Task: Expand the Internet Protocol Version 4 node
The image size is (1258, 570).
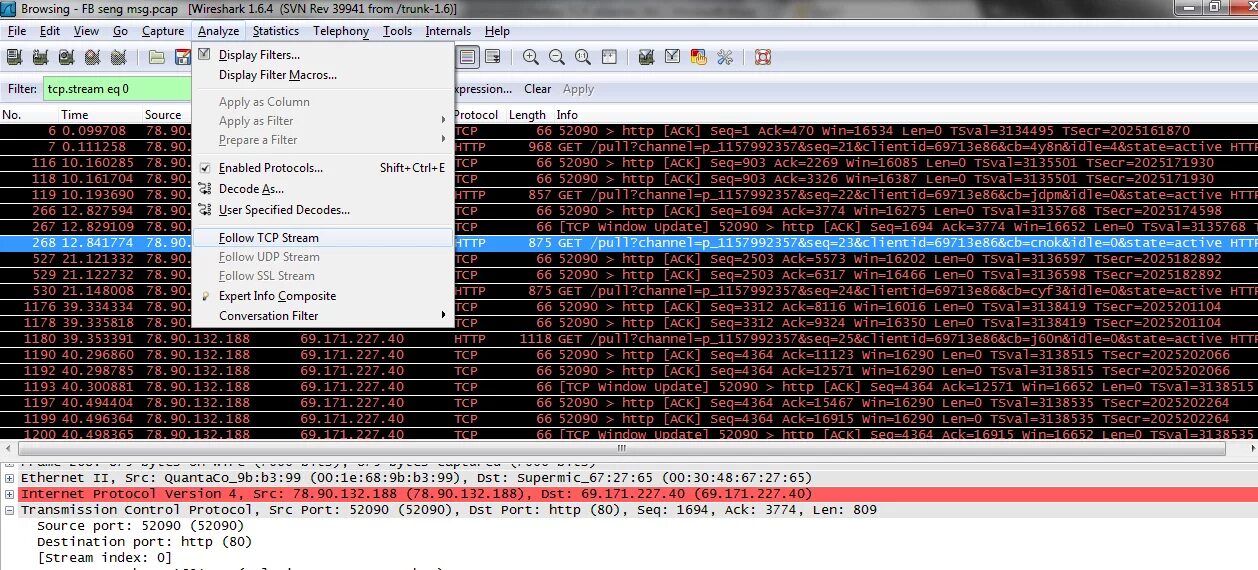Action: click(x=10, y=494)
